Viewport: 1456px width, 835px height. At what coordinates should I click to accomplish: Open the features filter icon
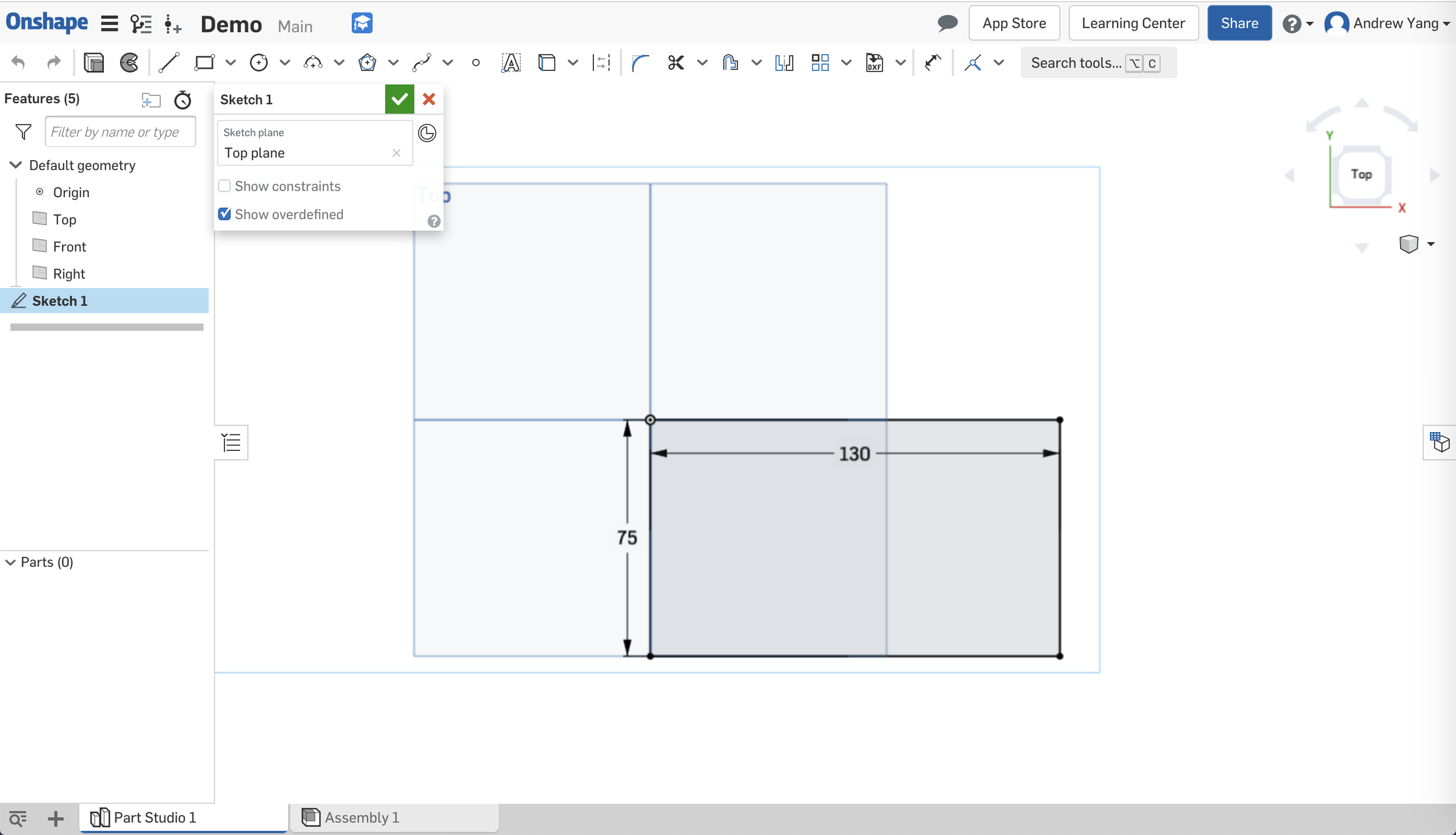[x=22, y=132]
